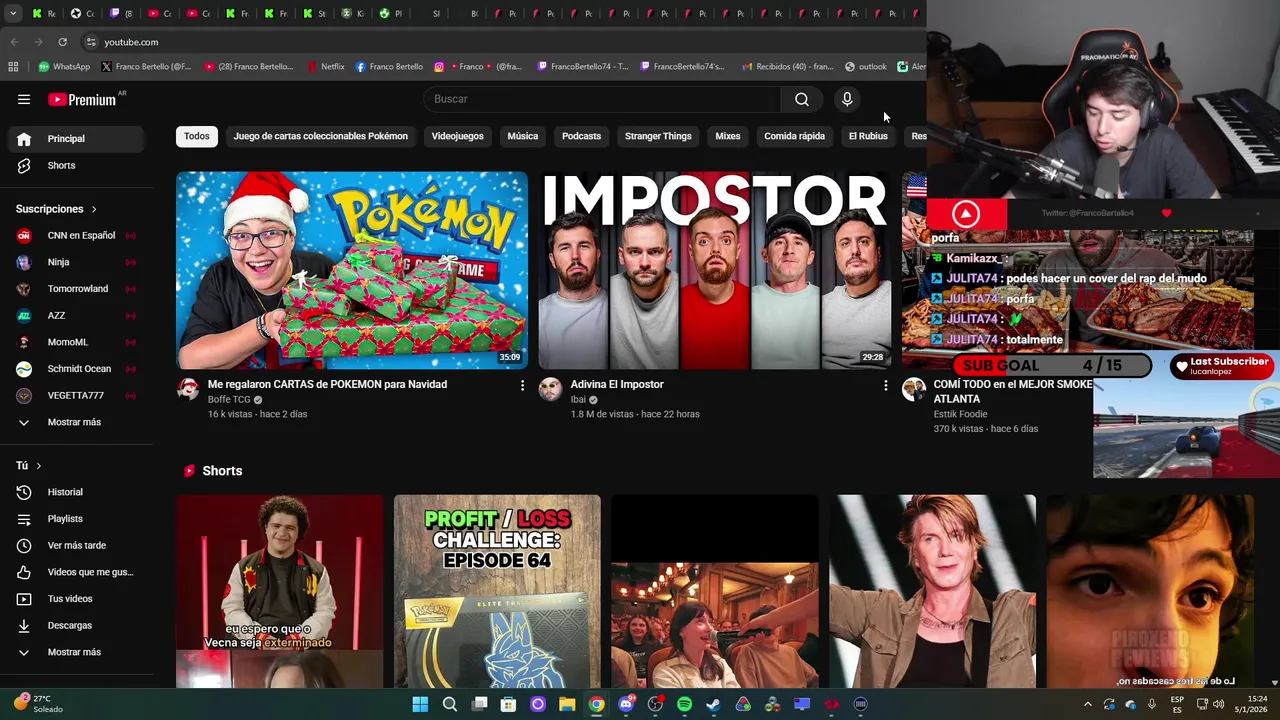The width and height of the screenshot is (1280, 720).
Task: Open the bookmarks apps grid icon
Action: [13, 67]
